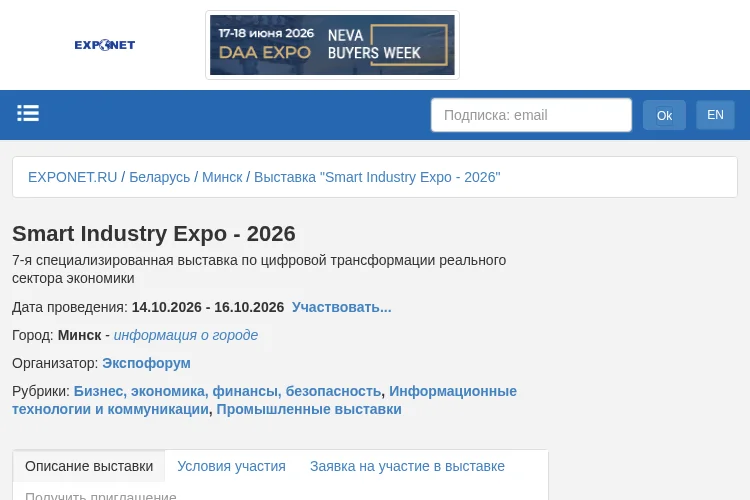Open the Беларусь breadcrumb link
Viewport: 750px width, 500px height.
(x=160, y=177)
